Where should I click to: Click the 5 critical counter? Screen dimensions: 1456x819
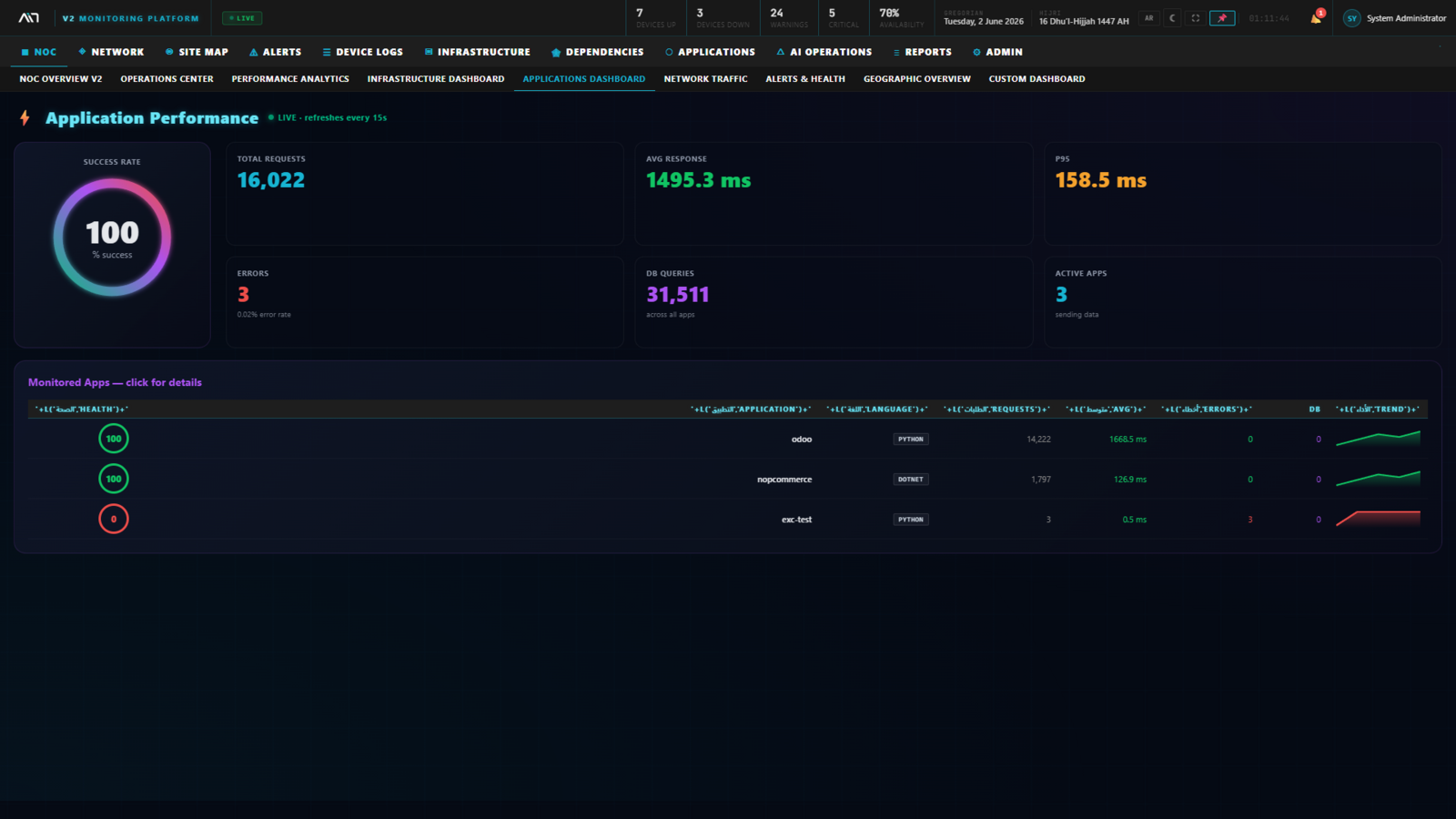(844, 18)
